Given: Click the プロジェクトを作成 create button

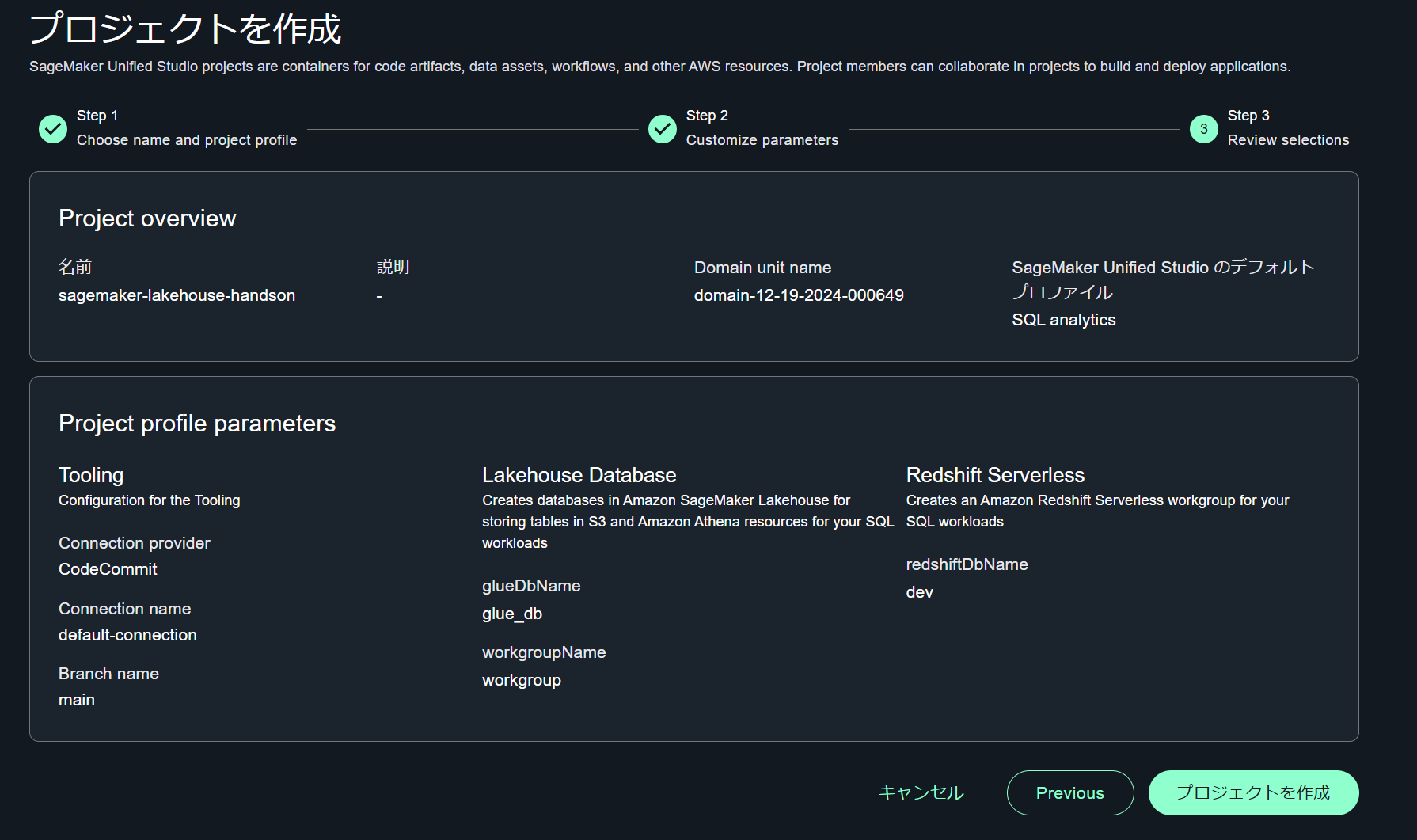Looking at the screenshot, I should click(1253, 792).
